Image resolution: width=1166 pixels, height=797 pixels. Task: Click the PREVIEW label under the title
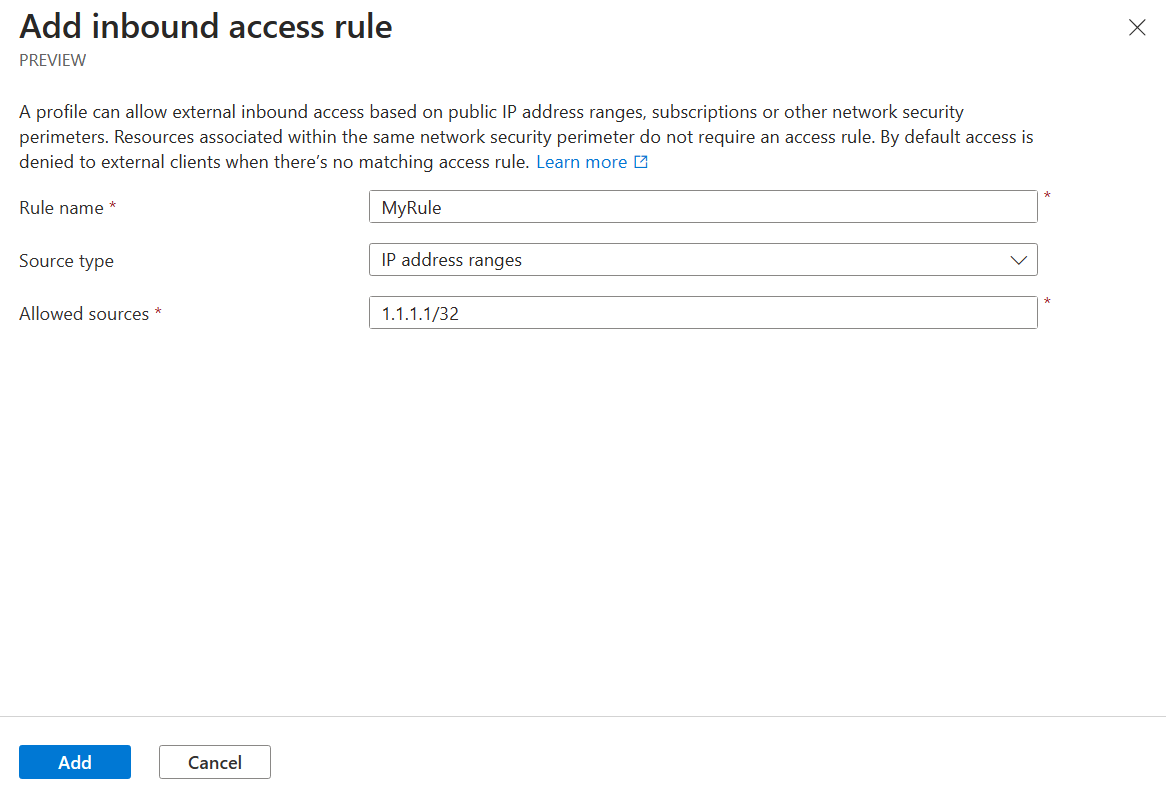click(x=52, y=60)
